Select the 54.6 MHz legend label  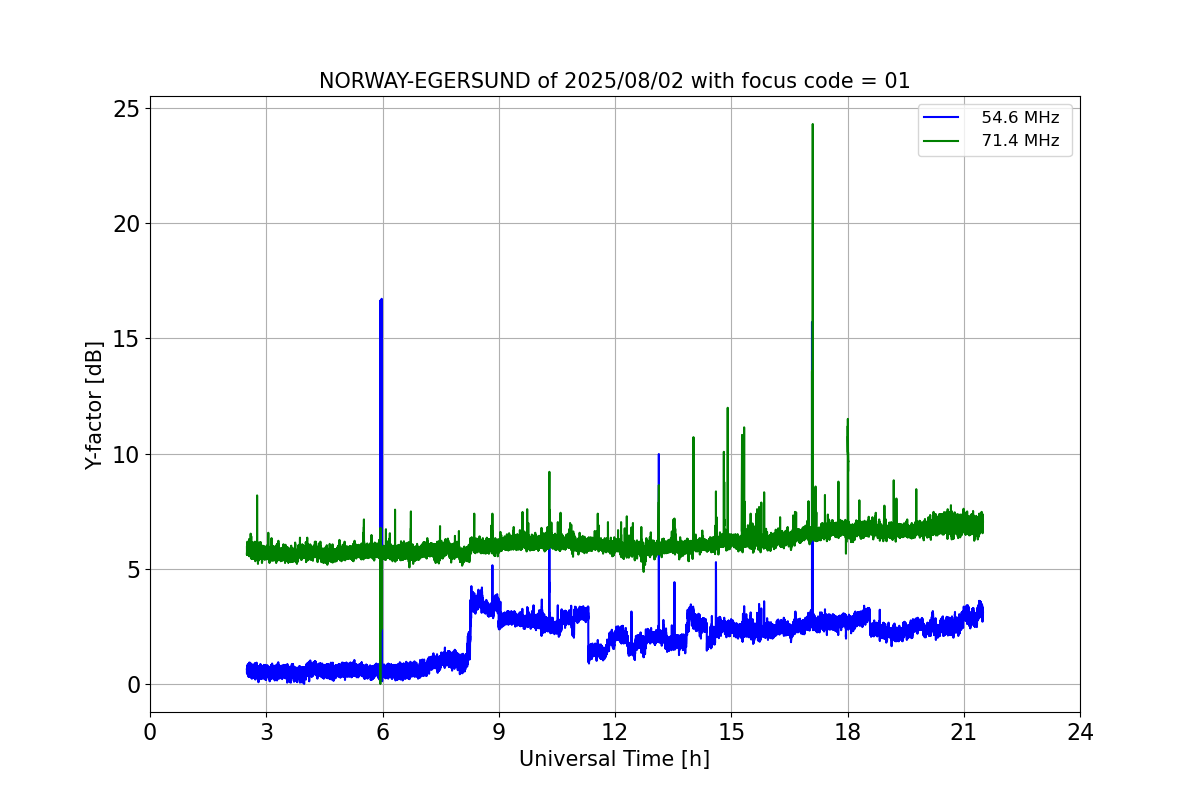1020,118
